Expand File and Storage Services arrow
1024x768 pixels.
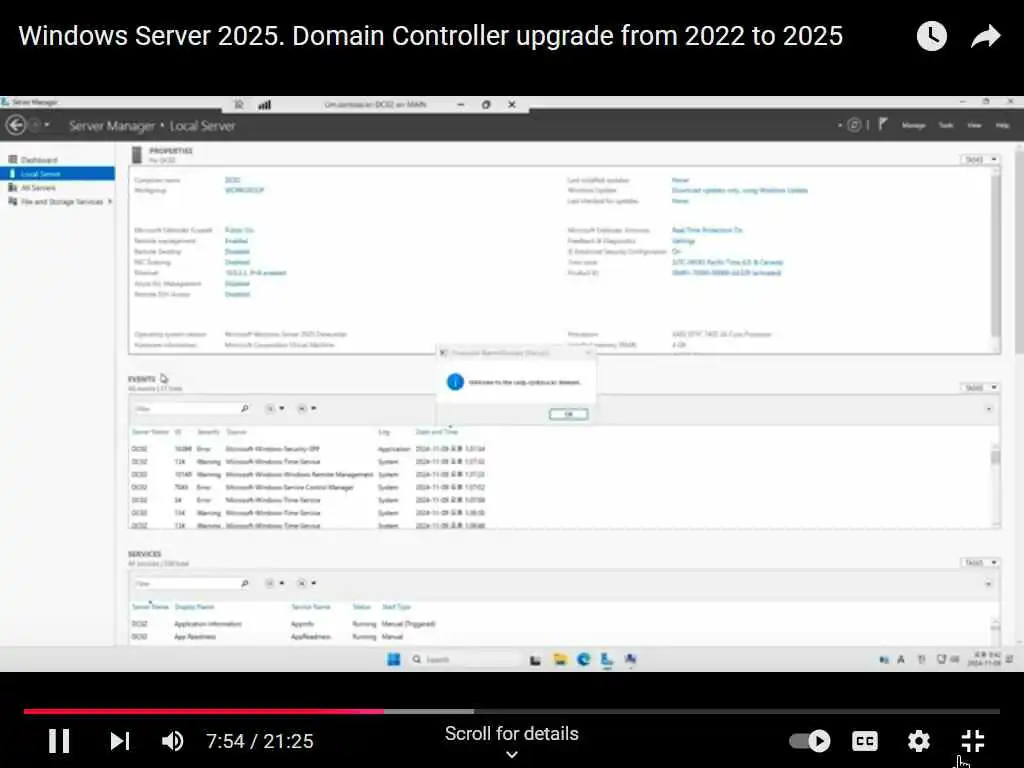click(x=110, y=202)
